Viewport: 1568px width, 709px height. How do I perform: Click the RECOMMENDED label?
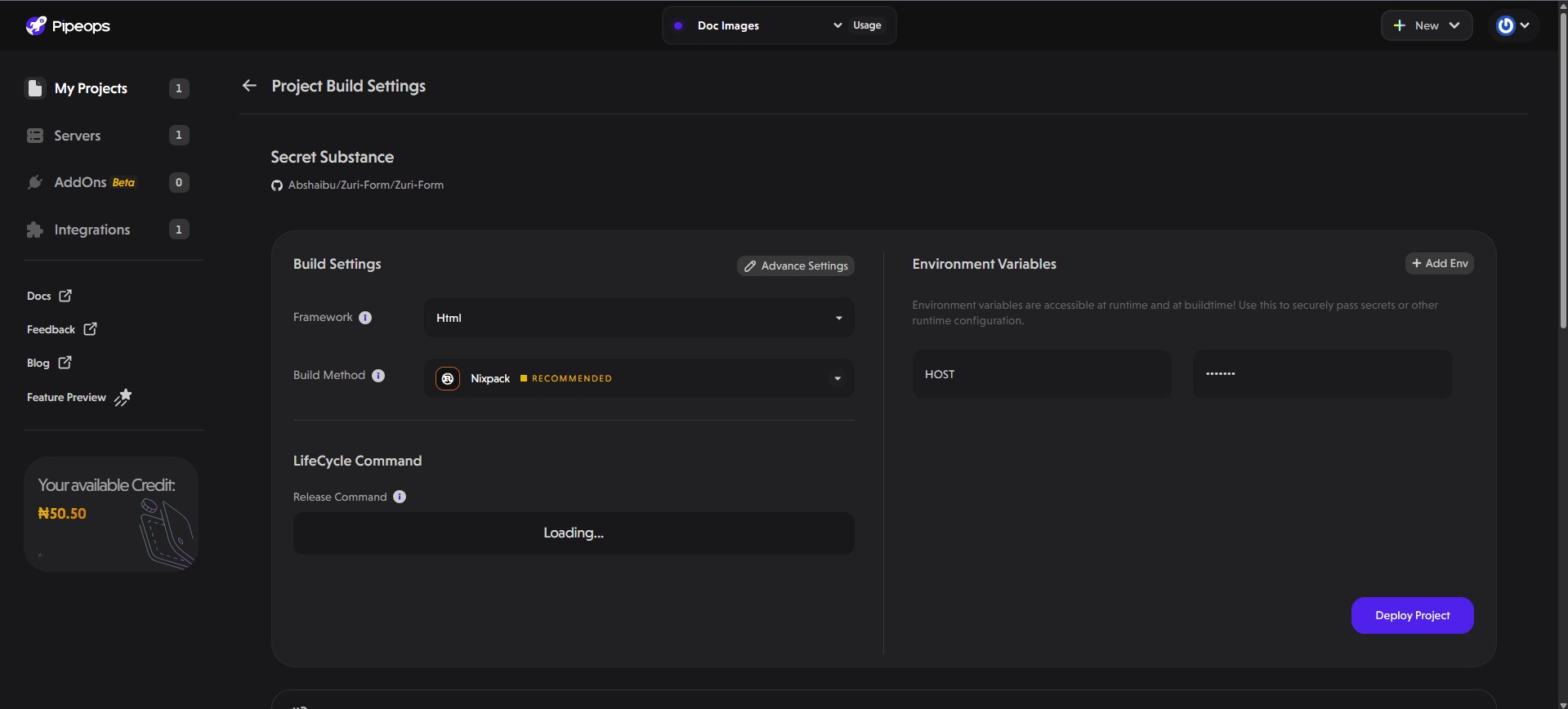pyautogui.click(x=572, y=378)
